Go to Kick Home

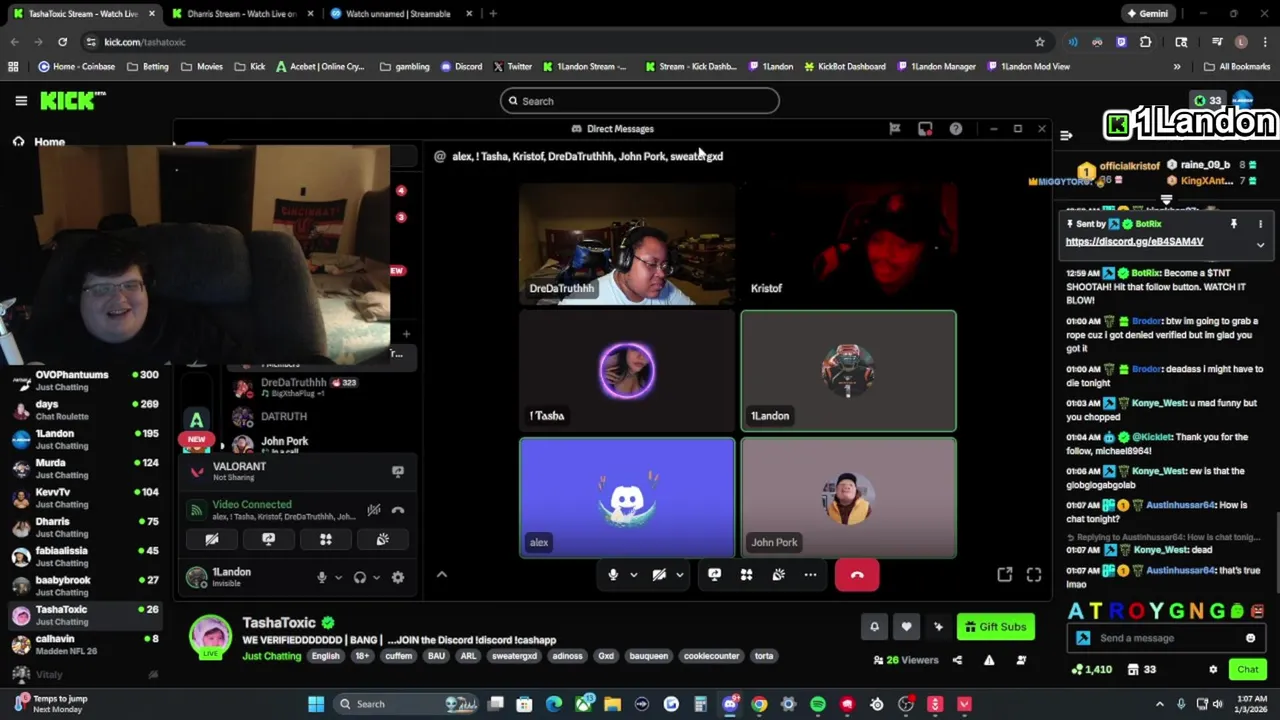[x=49, y=142]
